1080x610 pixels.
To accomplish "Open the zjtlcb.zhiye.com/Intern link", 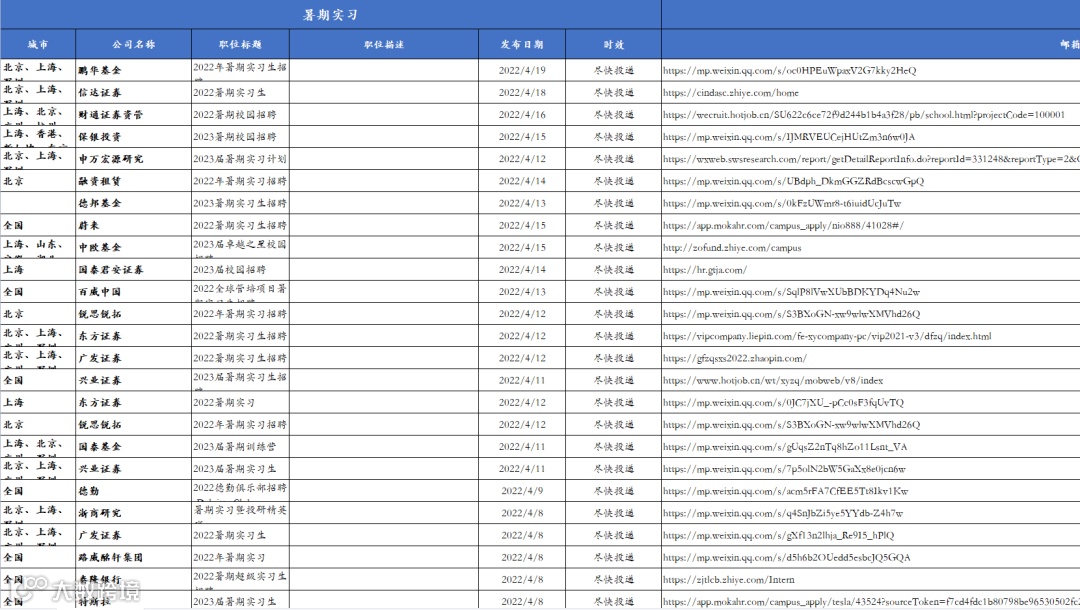I will coord(729,580).
